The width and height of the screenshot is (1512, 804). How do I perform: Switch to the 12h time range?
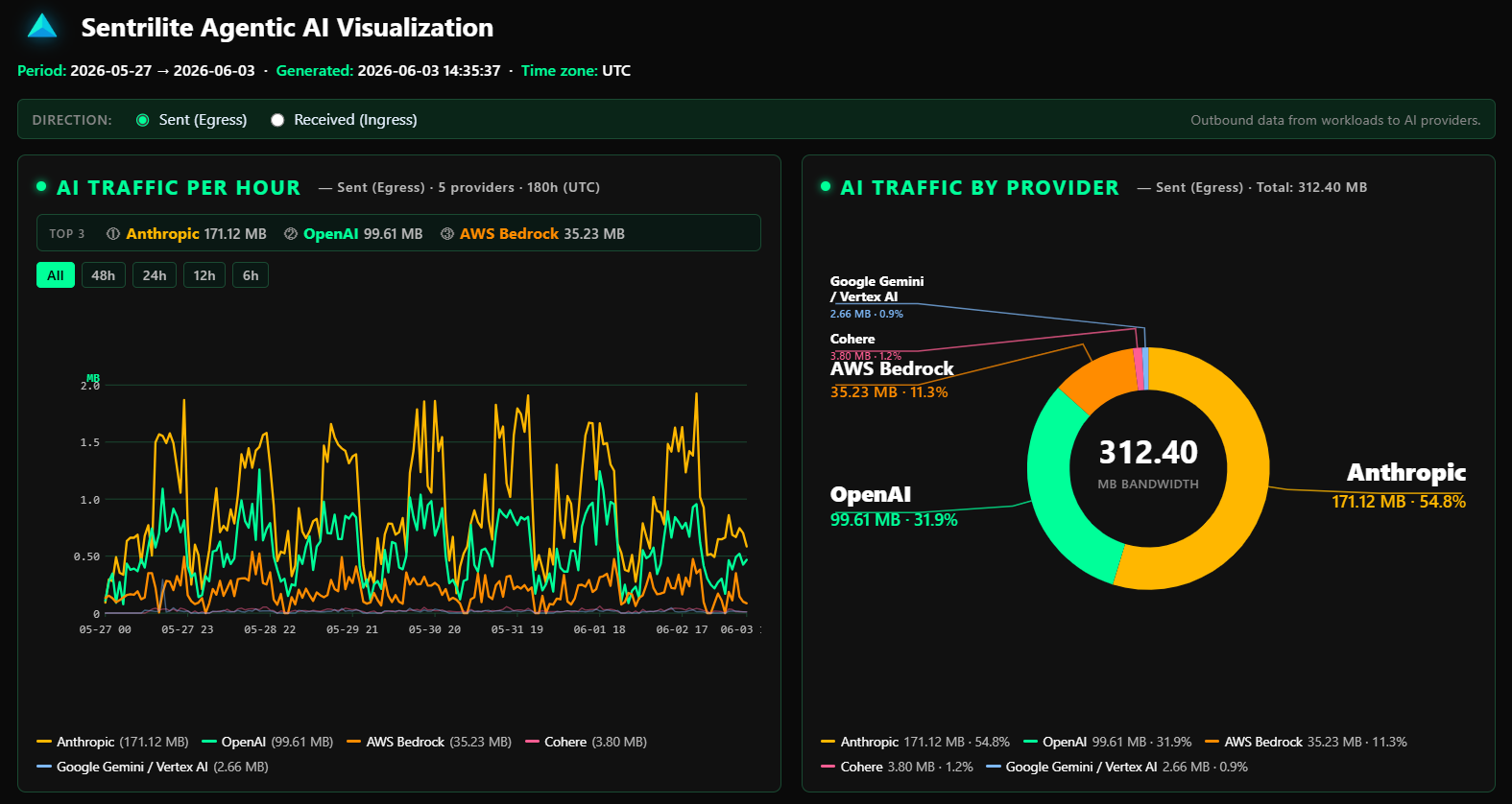click(204, 275)
